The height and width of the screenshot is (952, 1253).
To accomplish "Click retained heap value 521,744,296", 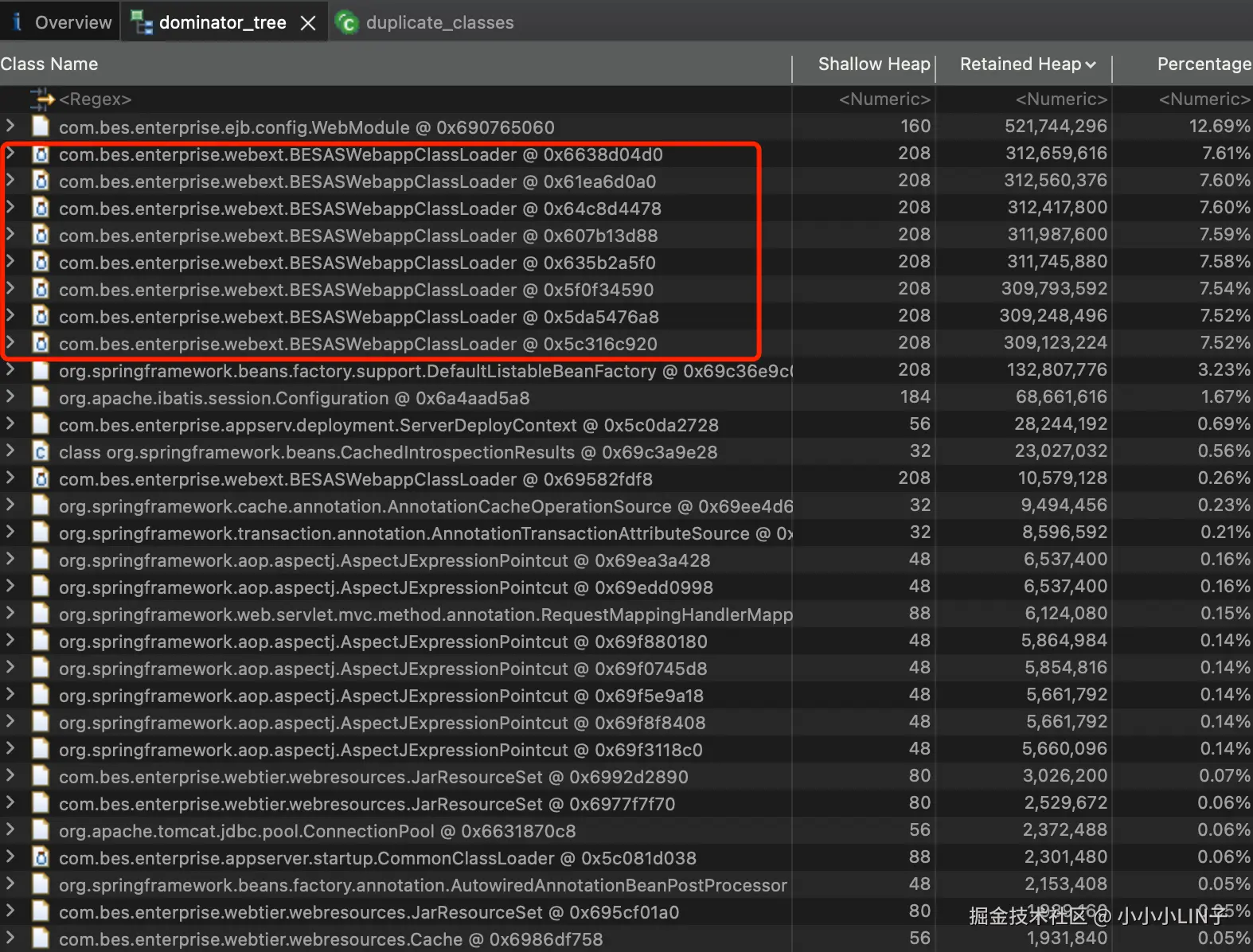I will tap(1056, 127).
